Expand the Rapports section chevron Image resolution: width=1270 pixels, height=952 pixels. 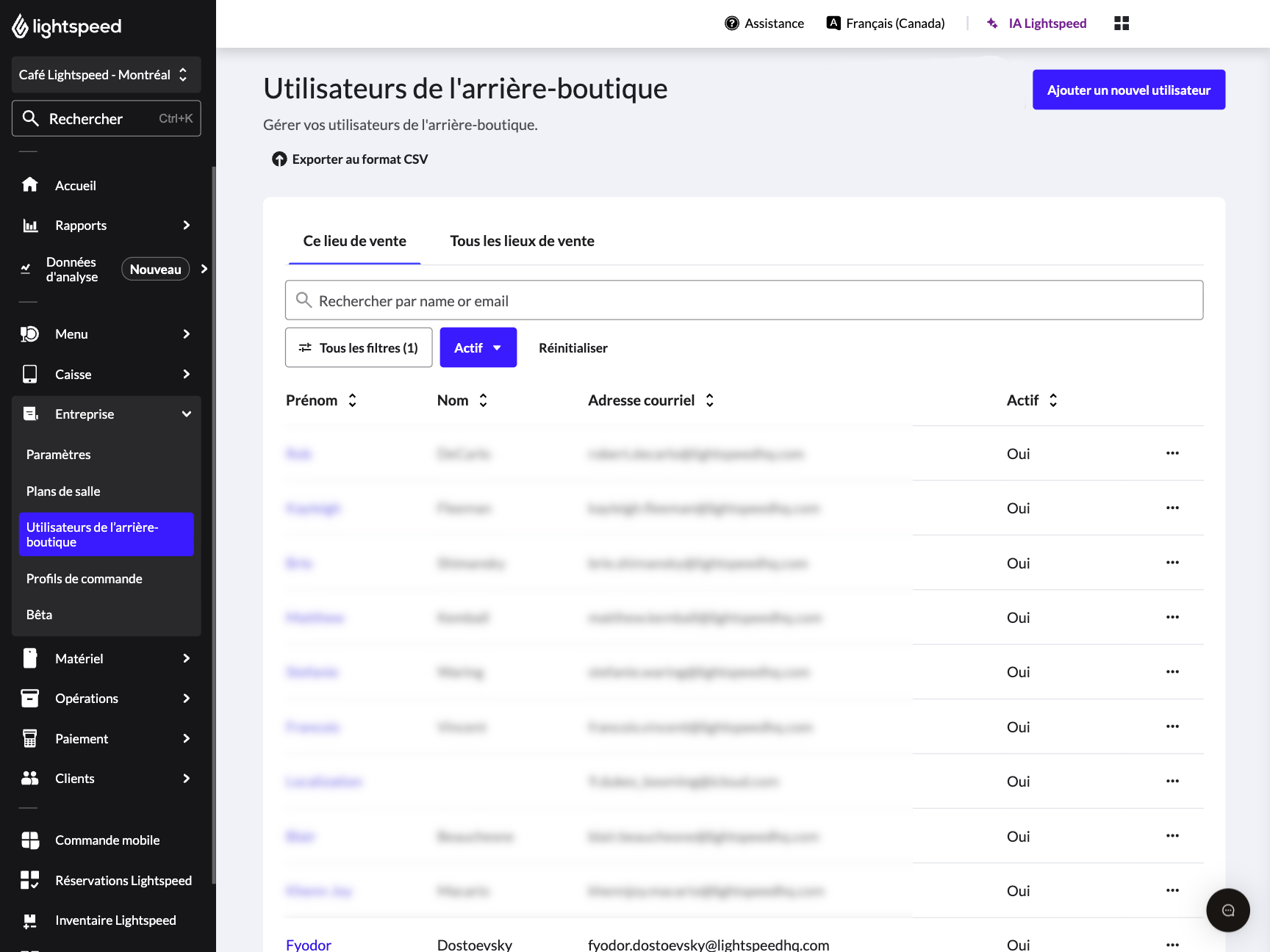(x=187, y=226)
